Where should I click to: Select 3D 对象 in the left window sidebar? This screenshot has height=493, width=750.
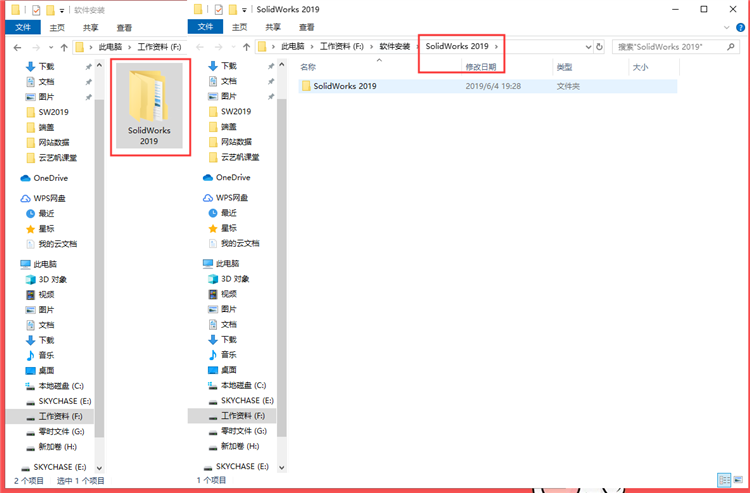(x=46, y=279)
